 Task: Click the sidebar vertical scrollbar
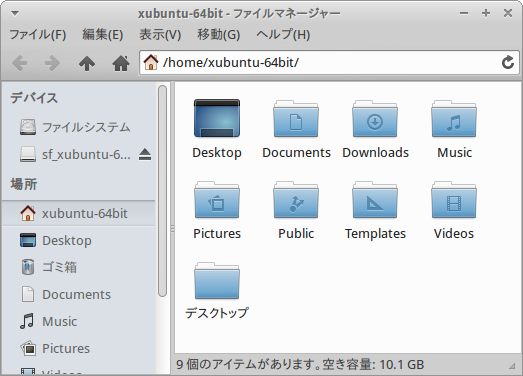tap(162, 191)
